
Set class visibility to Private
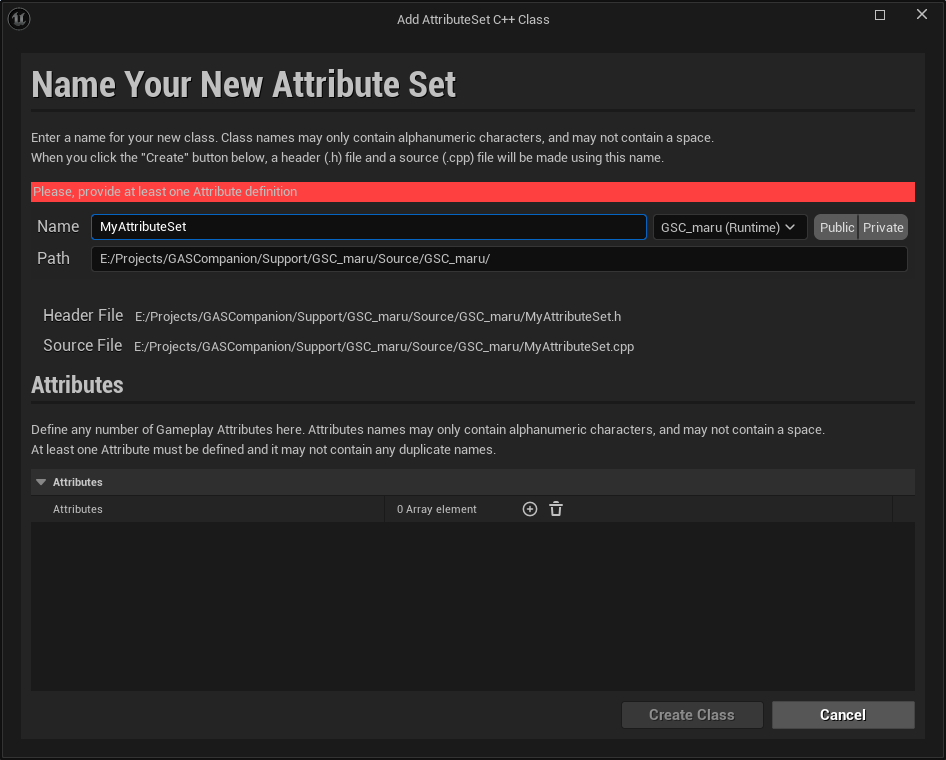click(x=883, y=227)
